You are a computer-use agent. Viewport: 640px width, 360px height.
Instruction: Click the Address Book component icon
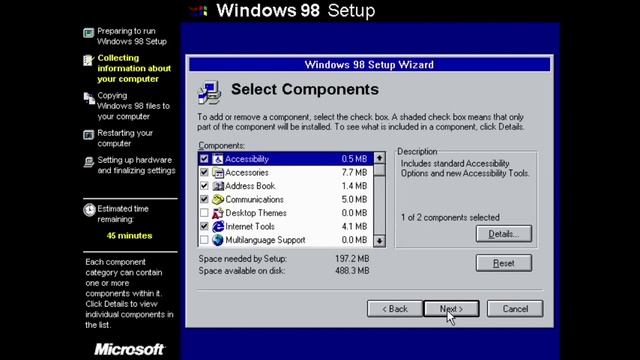pos(218,186)
